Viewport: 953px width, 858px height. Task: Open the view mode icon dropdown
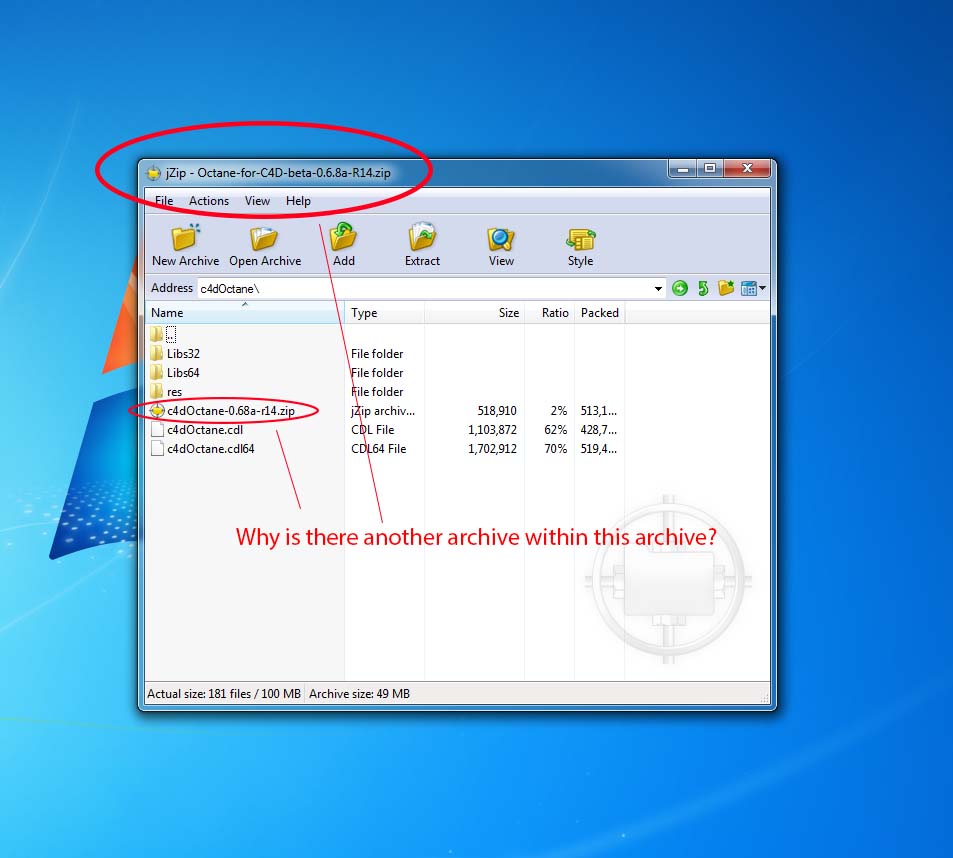(753, 288)
